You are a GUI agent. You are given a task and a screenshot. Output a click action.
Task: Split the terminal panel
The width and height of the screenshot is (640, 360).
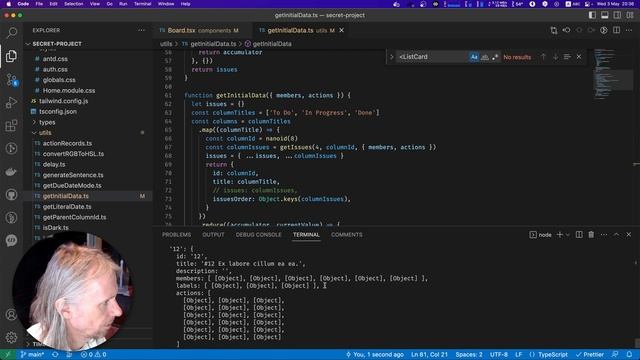[579, 234]
